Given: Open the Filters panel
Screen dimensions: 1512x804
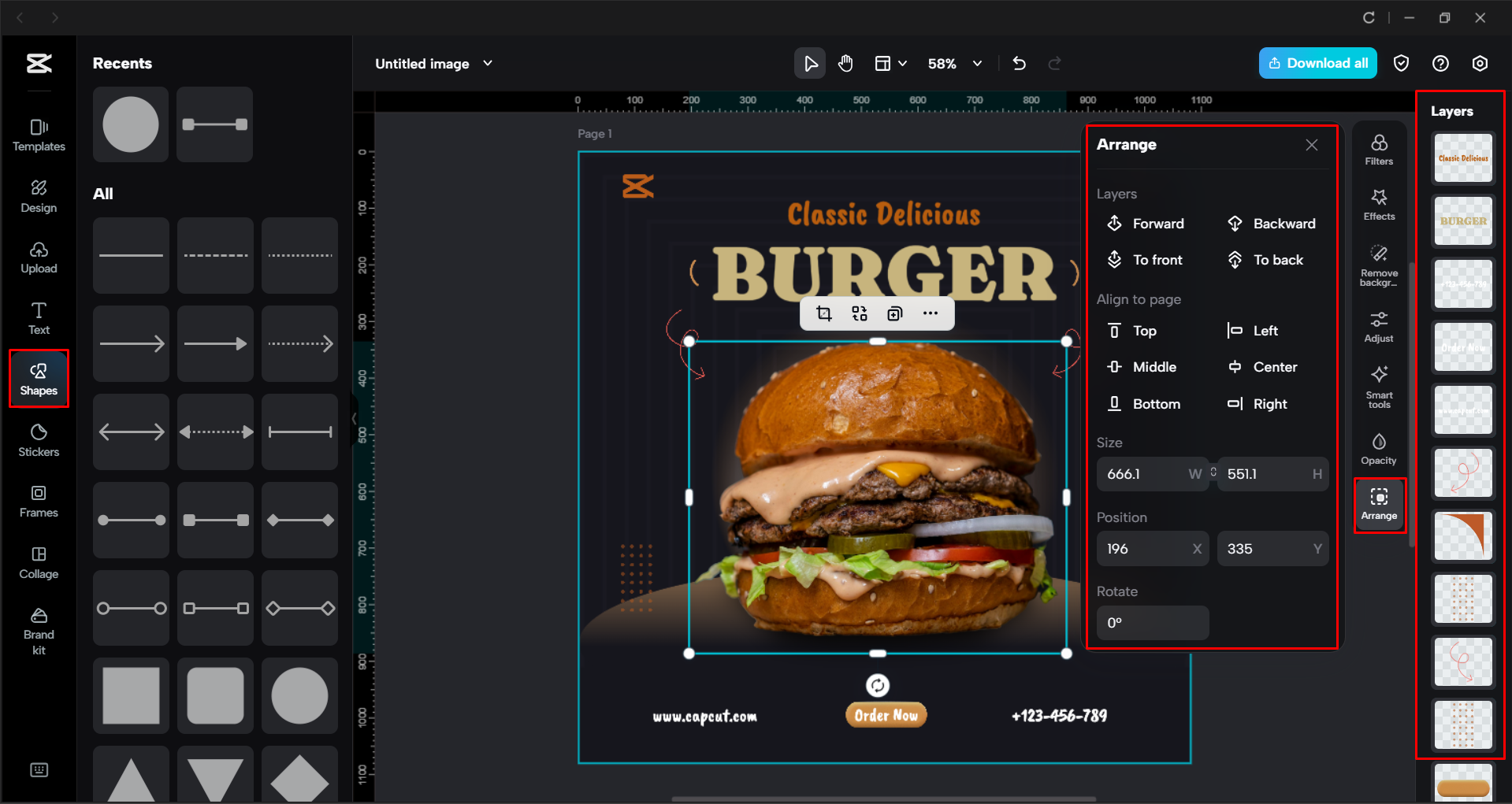Looking at the screenshot, I should pyautogui.click(x=1378, y=149).
